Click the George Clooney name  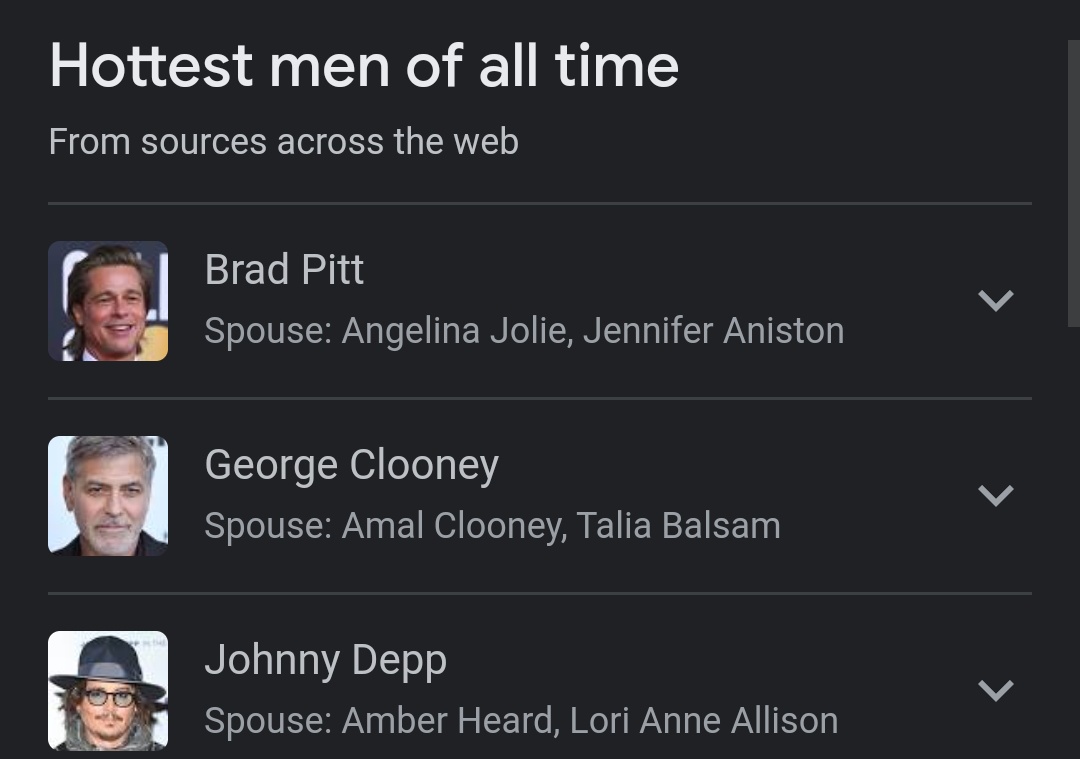pos(351,465)
